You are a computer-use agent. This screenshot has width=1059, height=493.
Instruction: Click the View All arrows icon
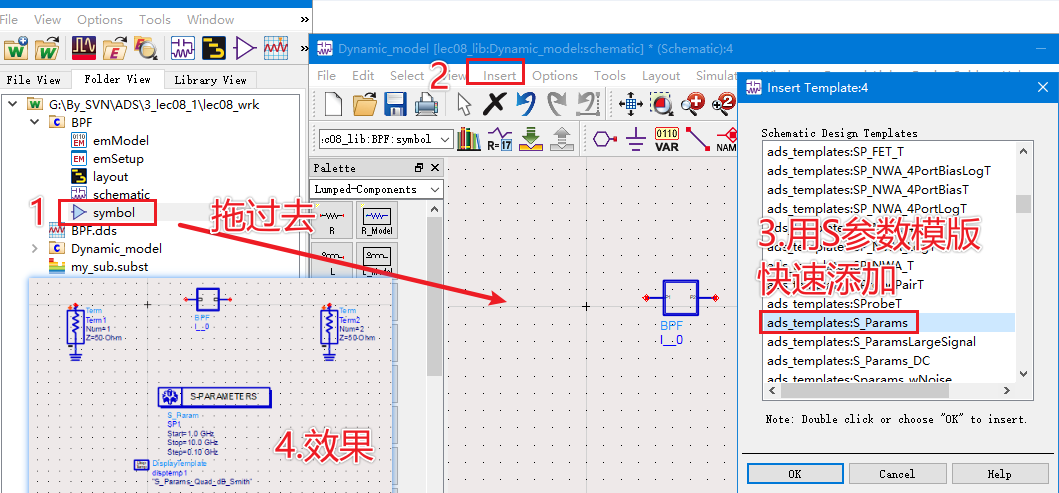click(631, 103)
